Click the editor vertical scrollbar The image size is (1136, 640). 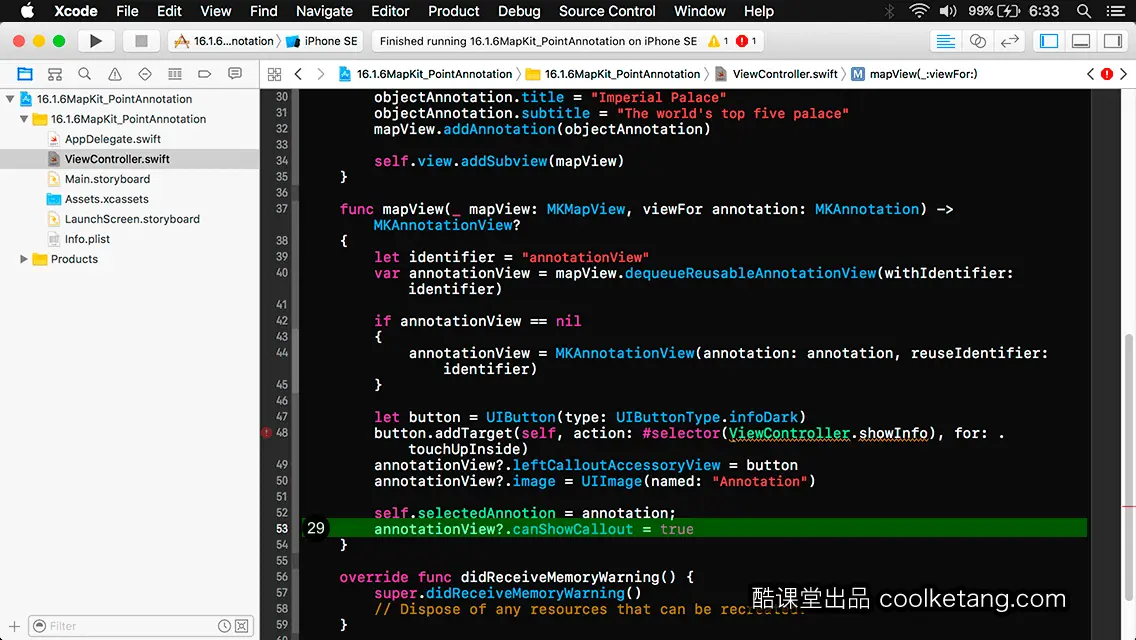click(x=1129, y=467)
